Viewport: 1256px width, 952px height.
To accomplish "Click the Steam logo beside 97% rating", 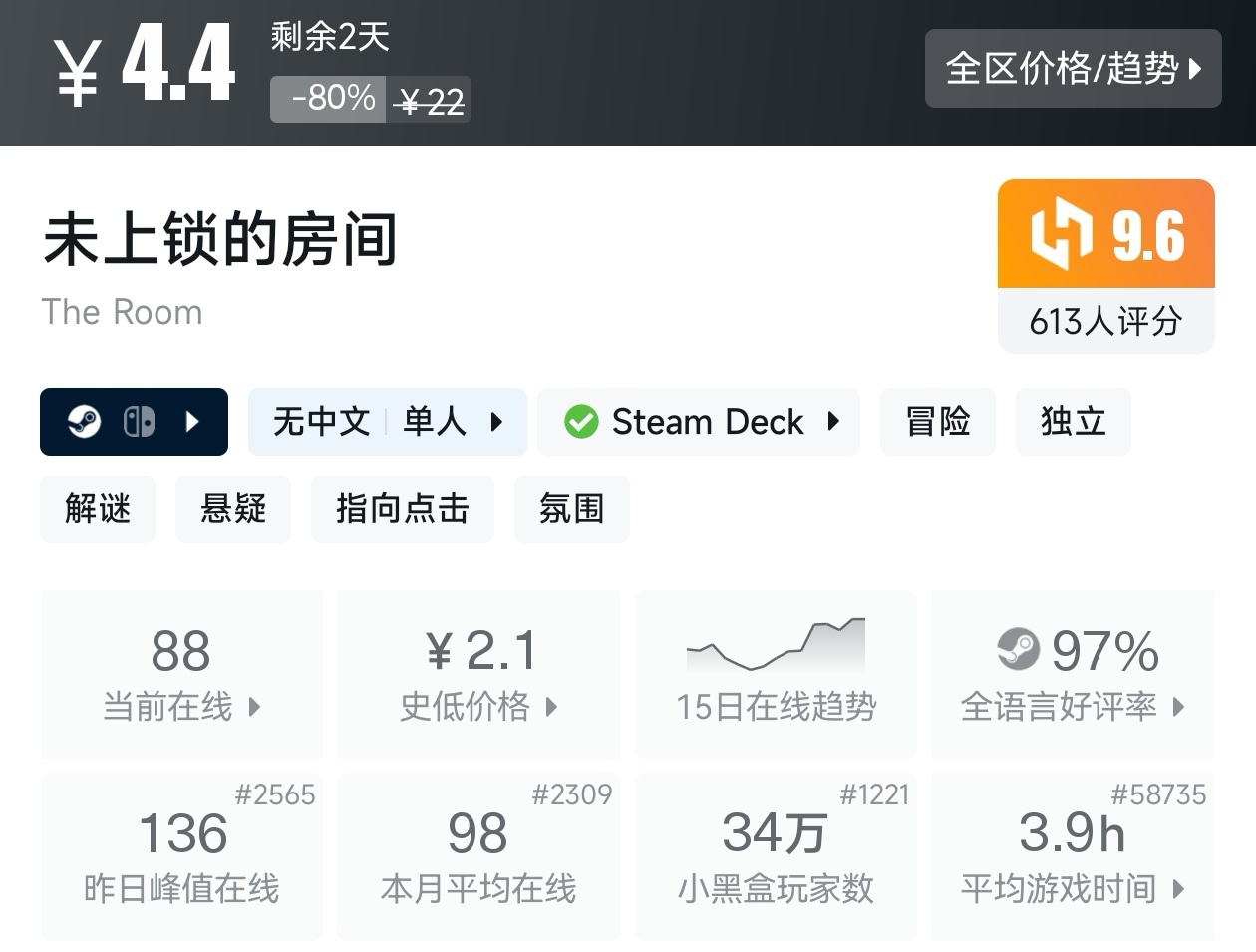I will (x=1018, y=650).
